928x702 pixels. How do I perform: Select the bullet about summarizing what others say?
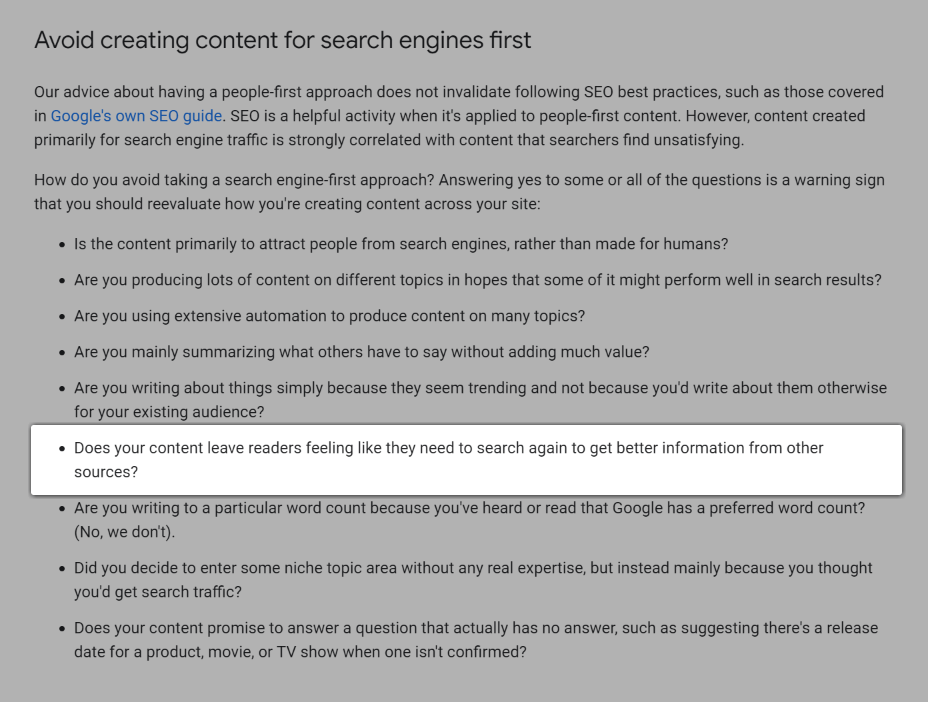(361, 352)
